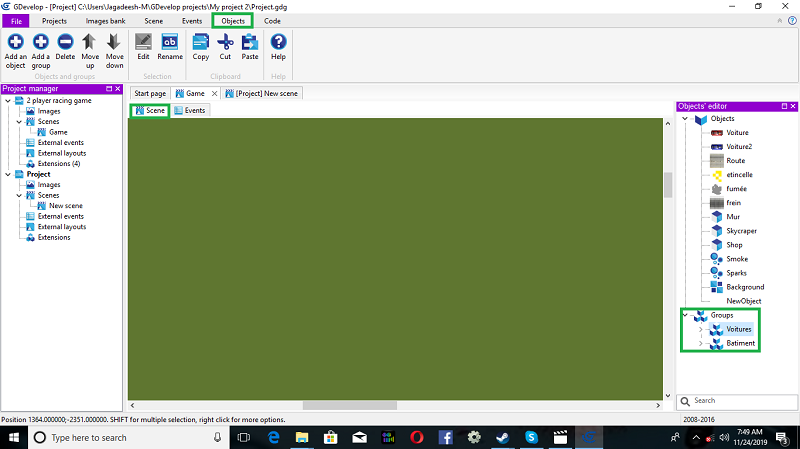Select the Voiture object
The width and height of the screenshot is (800, 449).
[x=737, y=133]
